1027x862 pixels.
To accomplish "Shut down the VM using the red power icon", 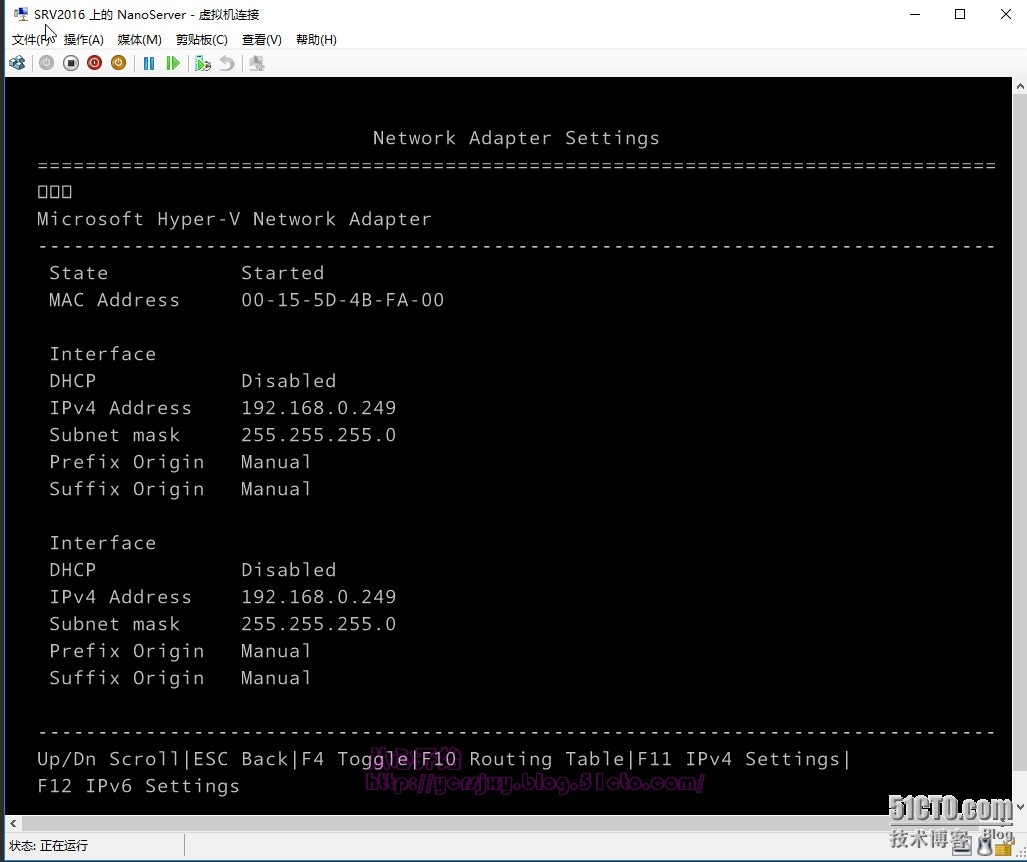I will (94, 63).
